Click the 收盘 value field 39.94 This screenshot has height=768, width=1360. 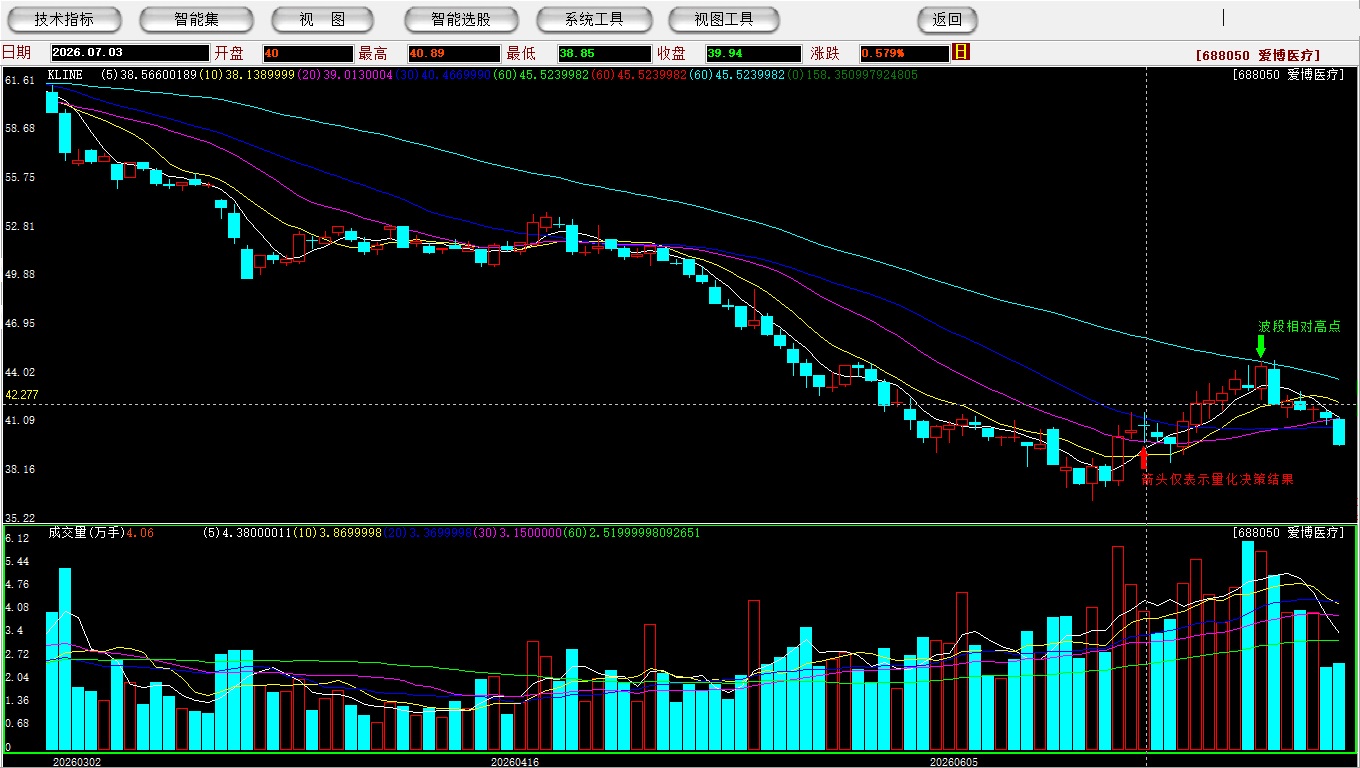(x=753, y=53)
